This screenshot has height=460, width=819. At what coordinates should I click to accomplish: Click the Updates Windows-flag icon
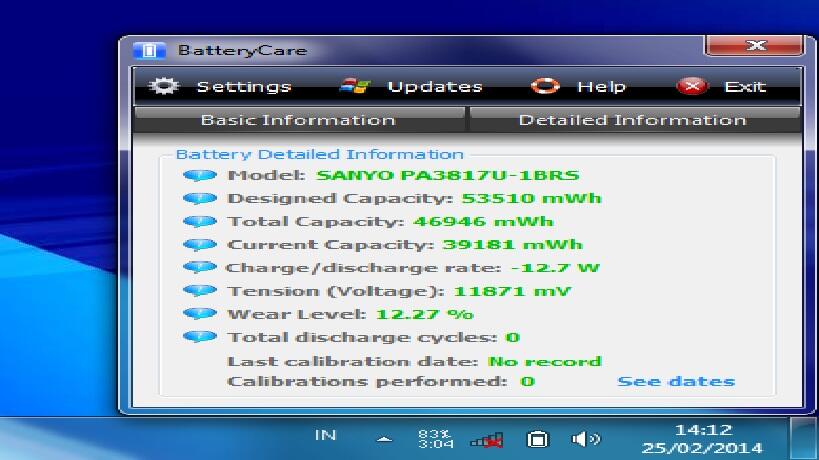point(355,86)
